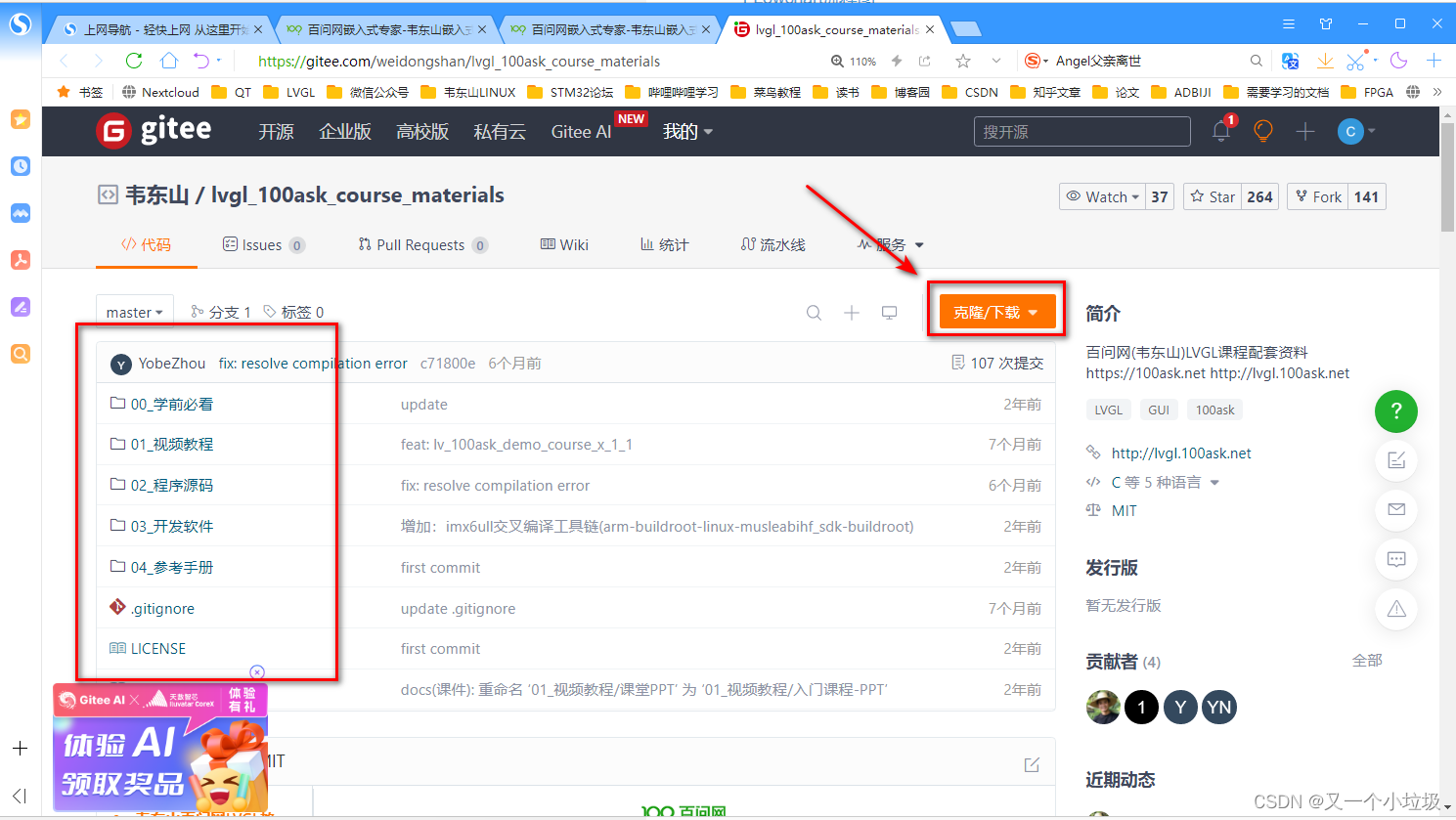Open the Issues tab
This screenshot has width=1456, height=820.
tap(264, 244)
